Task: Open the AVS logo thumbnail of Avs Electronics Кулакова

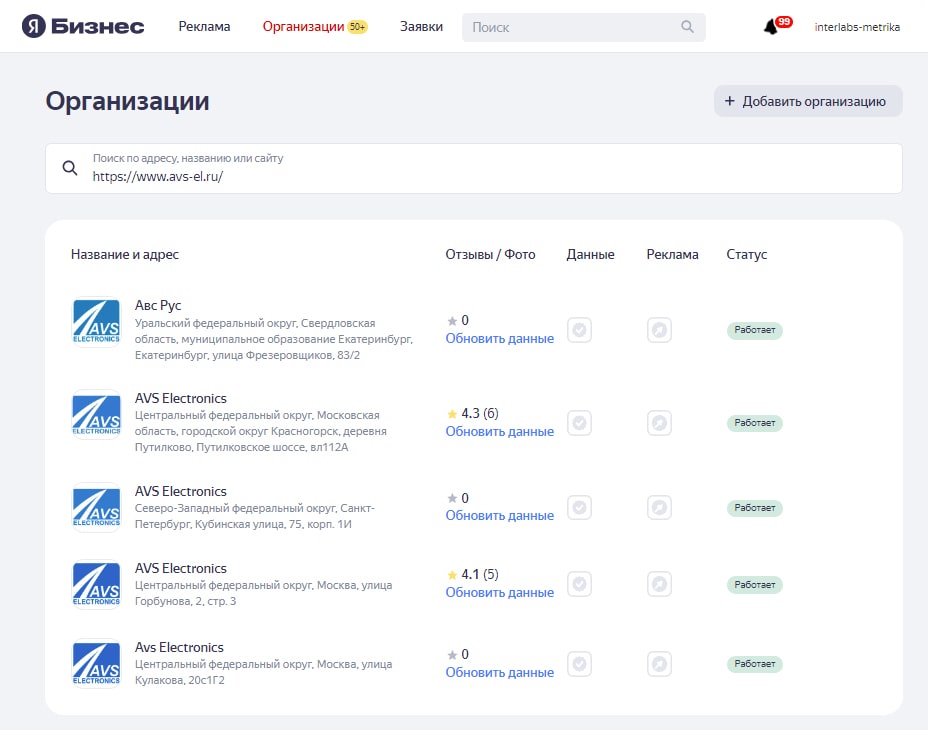Action: click(96, 664)
